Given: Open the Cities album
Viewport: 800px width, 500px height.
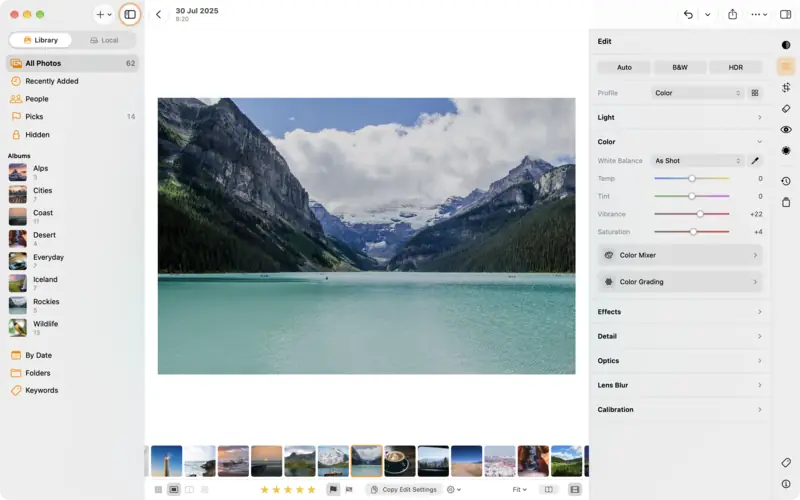Looking at the screenshot, I should (72, 194).
